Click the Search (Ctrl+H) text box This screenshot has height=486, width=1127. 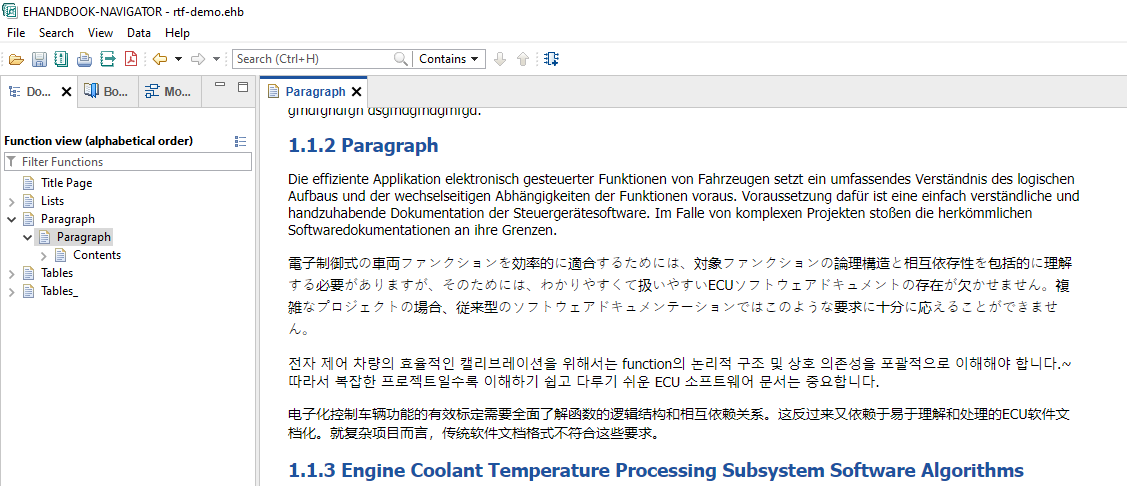(313, 59)
